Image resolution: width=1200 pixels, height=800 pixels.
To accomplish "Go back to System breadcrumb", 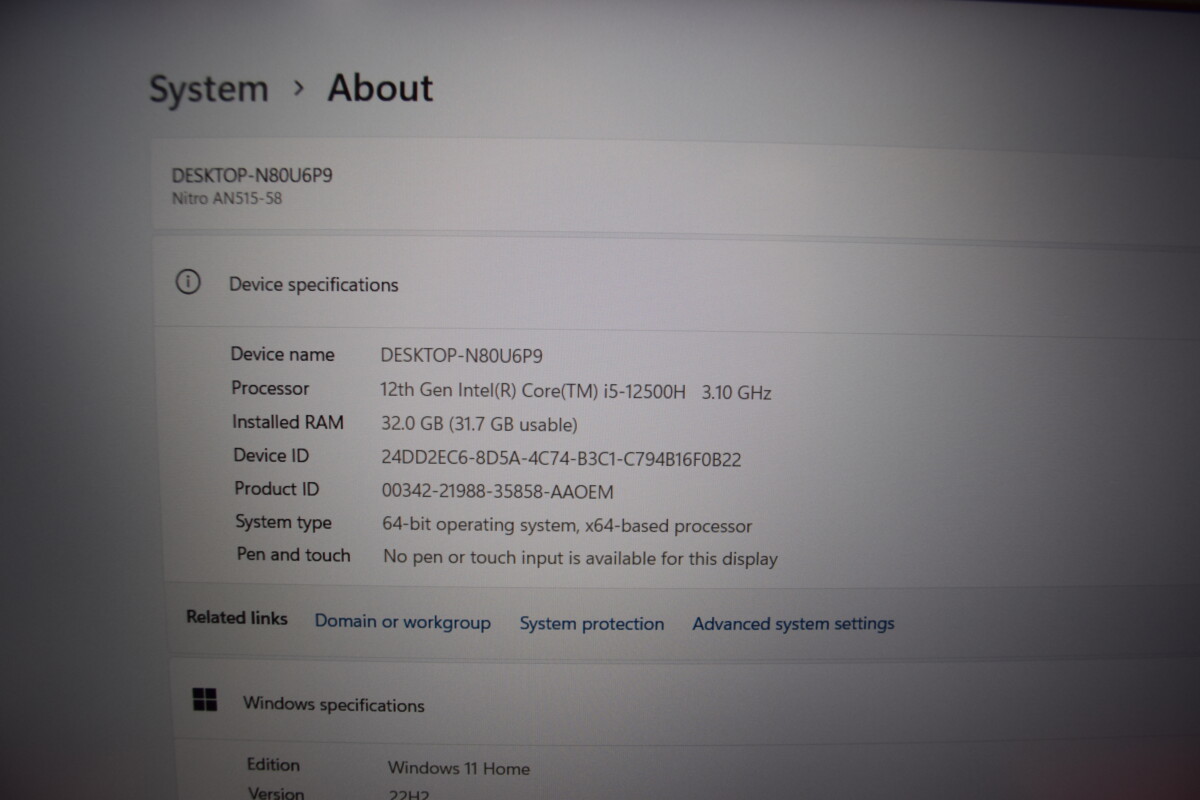I will (209, 89).
